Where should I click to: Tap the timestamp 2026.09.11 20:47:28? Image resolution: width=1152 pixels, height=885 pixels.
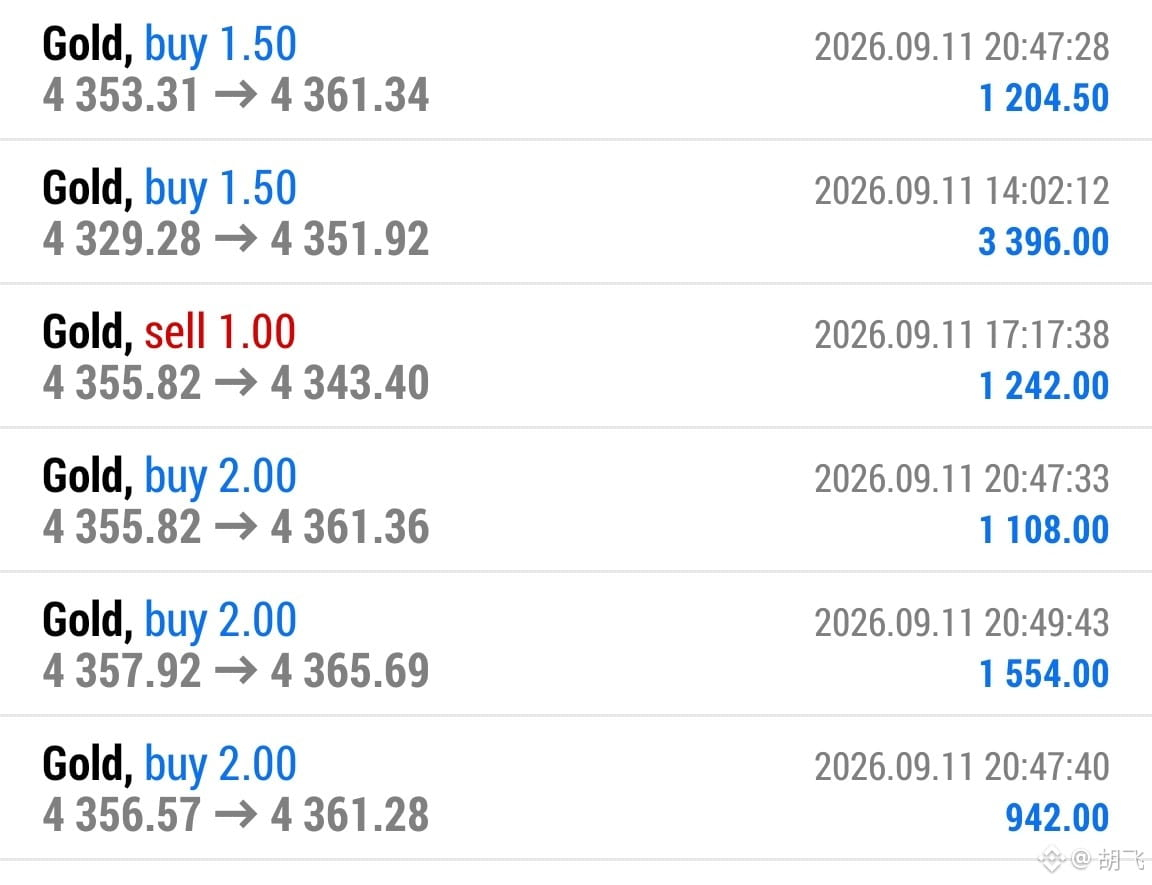pos(962,47)
